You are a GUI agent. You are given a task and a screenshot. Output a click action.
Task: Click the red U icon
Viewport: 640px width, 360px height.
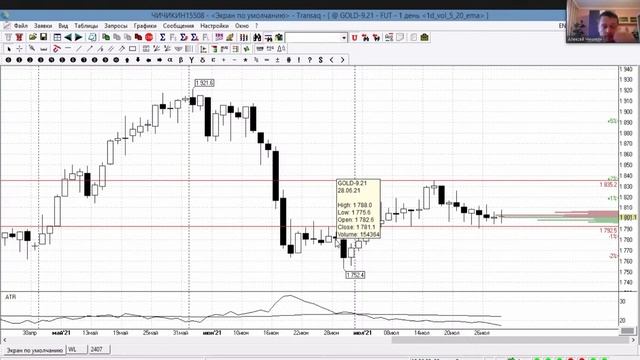pyautogui.click(x=354, y=38)
